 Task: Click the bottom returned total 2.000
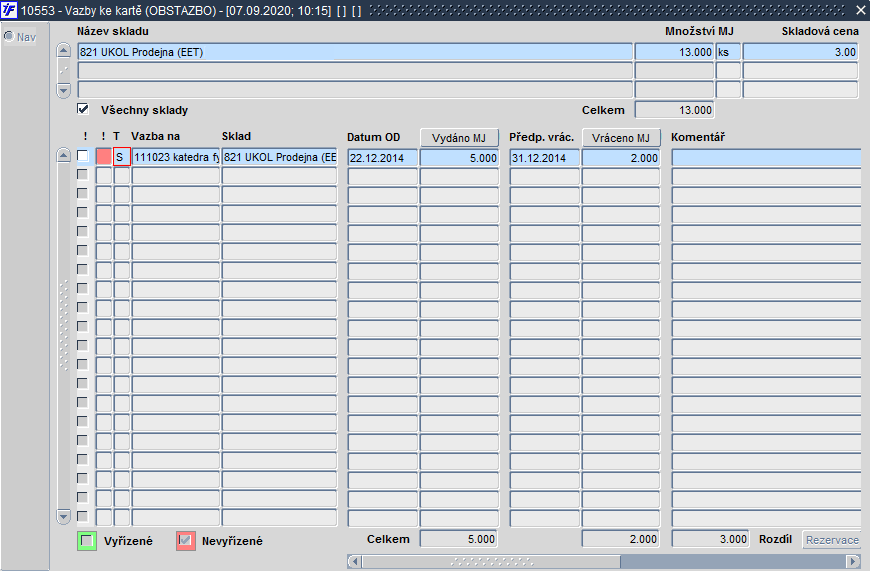[621, 539]
